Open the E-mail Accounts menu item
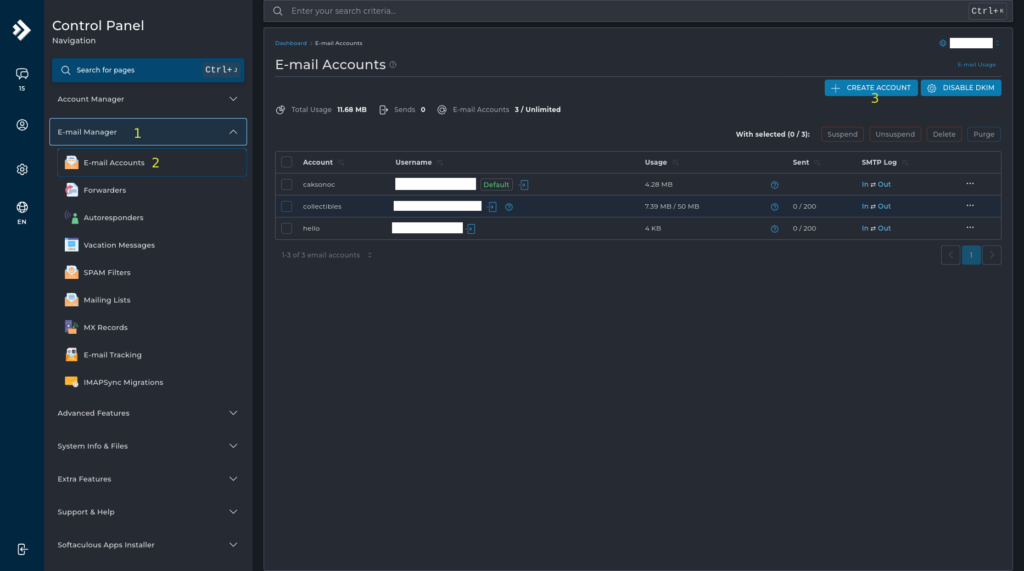The image size is (1024, 571). pos(152,163)
